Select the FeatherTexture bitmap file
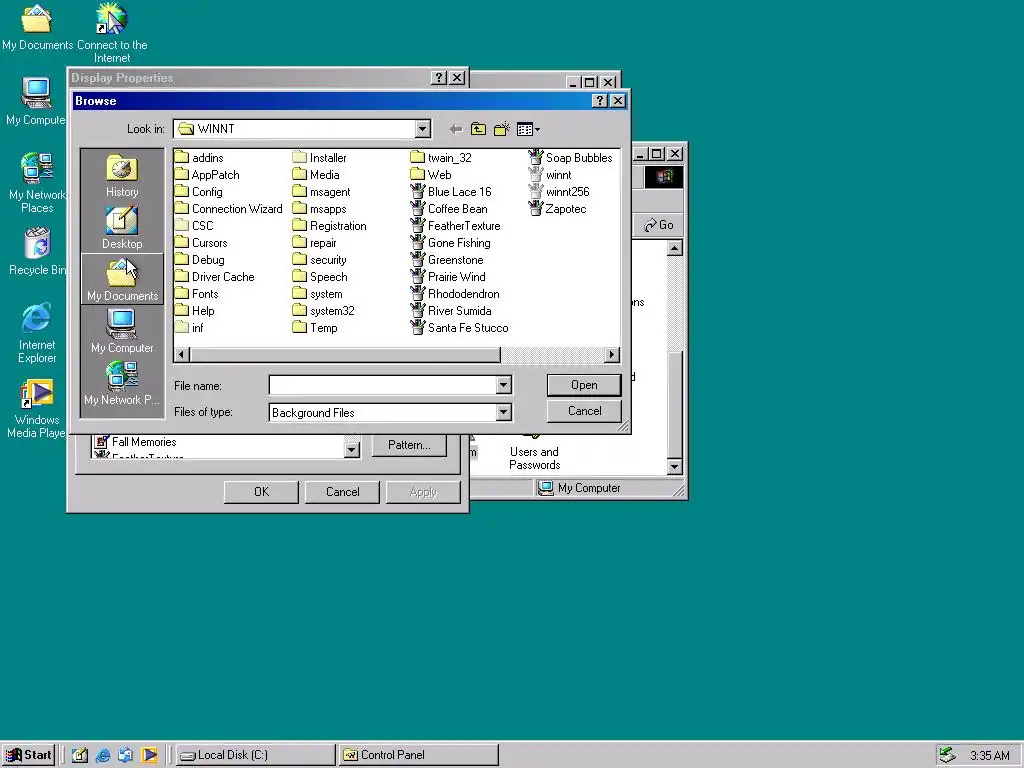The image size is (1024, 768). (456, 226)
